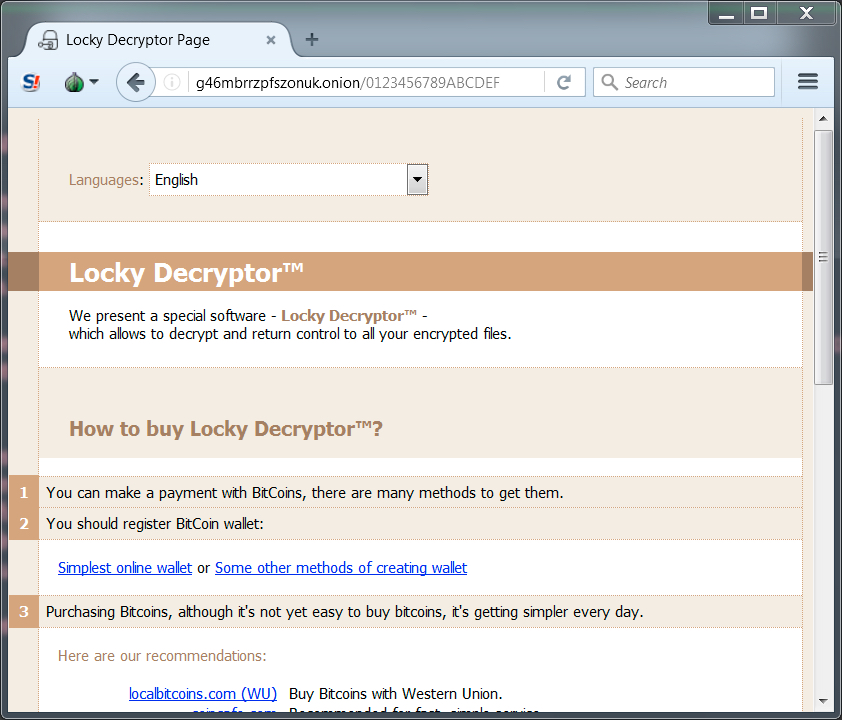Minimize the browser window
Screen dimensions: 842x720
point(726,13)
